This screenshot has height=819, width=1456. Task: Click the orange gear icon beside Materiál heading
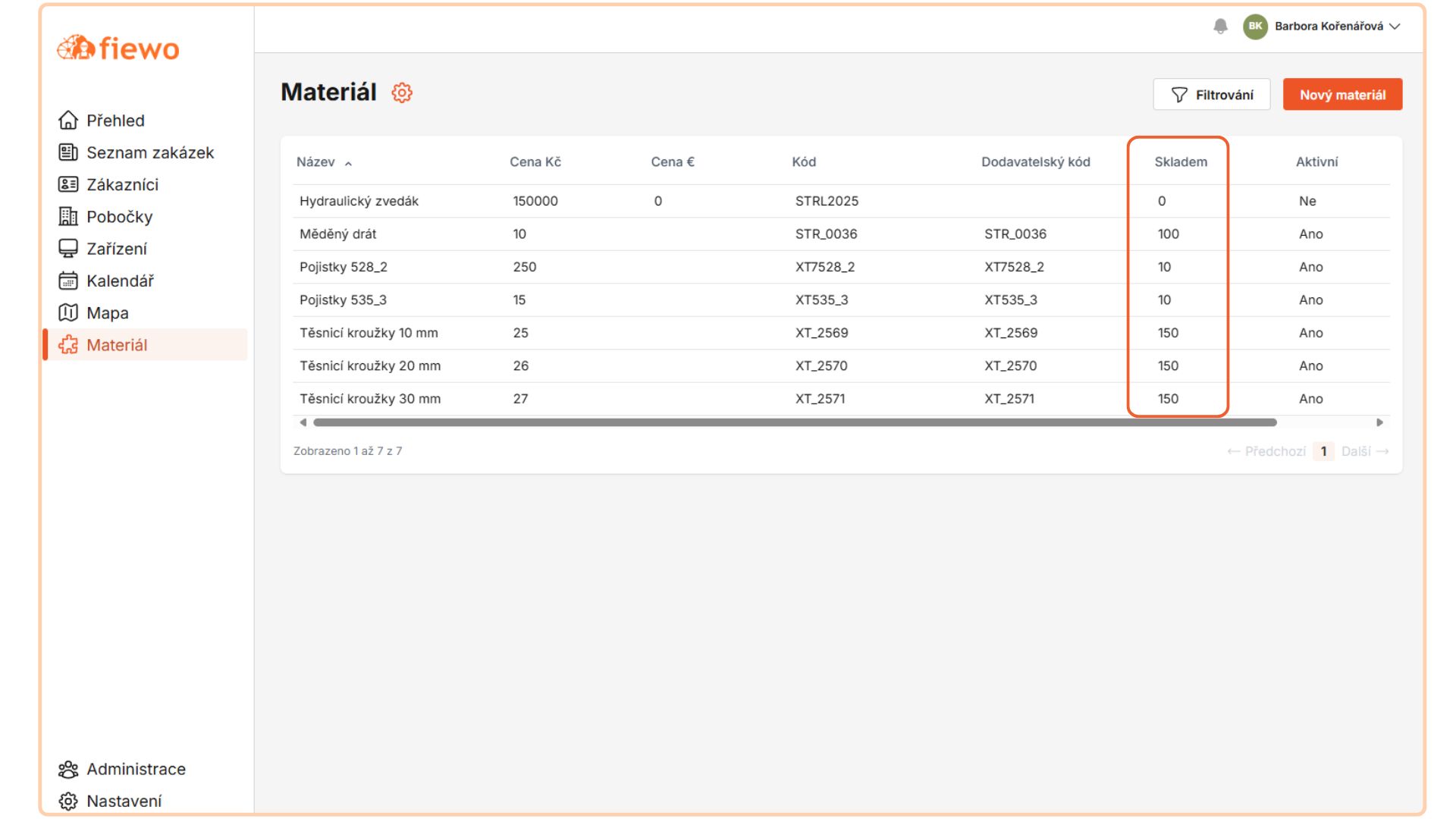[x=402, y=93]
